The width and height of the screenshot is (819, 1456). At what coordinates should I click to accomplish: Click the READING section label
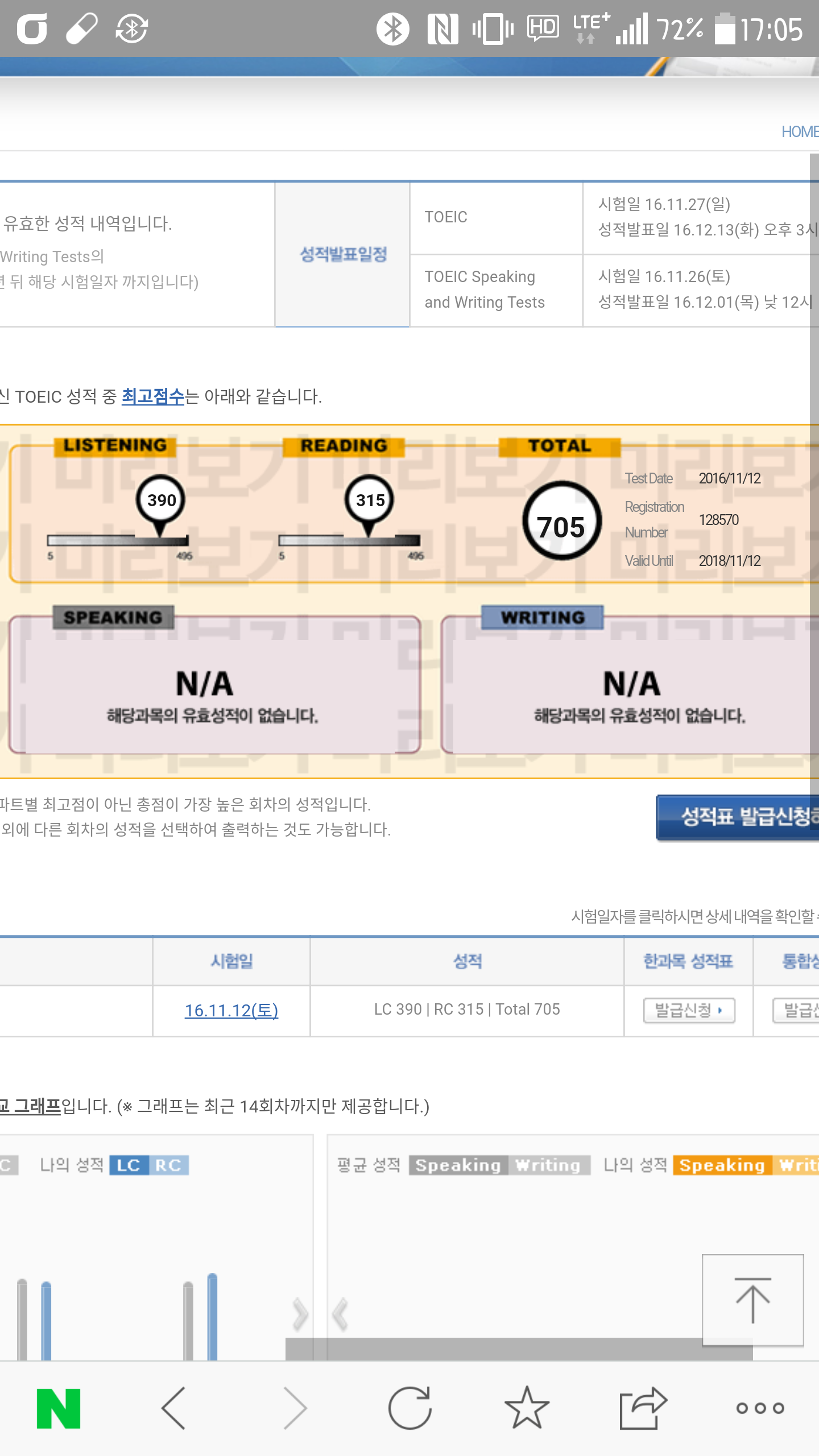[x=344, y=446]
